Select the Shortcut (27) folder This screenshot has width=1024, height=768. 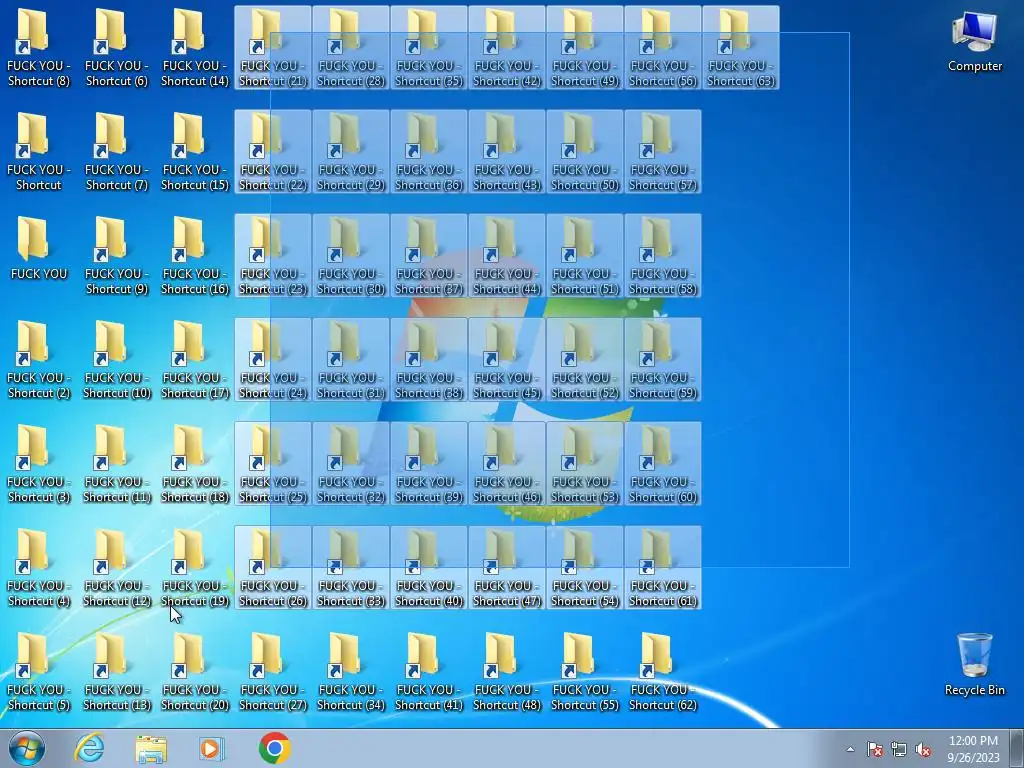point(273,672)
